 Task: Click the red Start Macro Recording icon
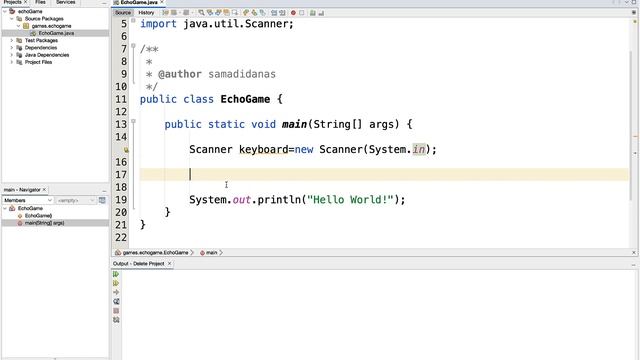tap(293, 13)
